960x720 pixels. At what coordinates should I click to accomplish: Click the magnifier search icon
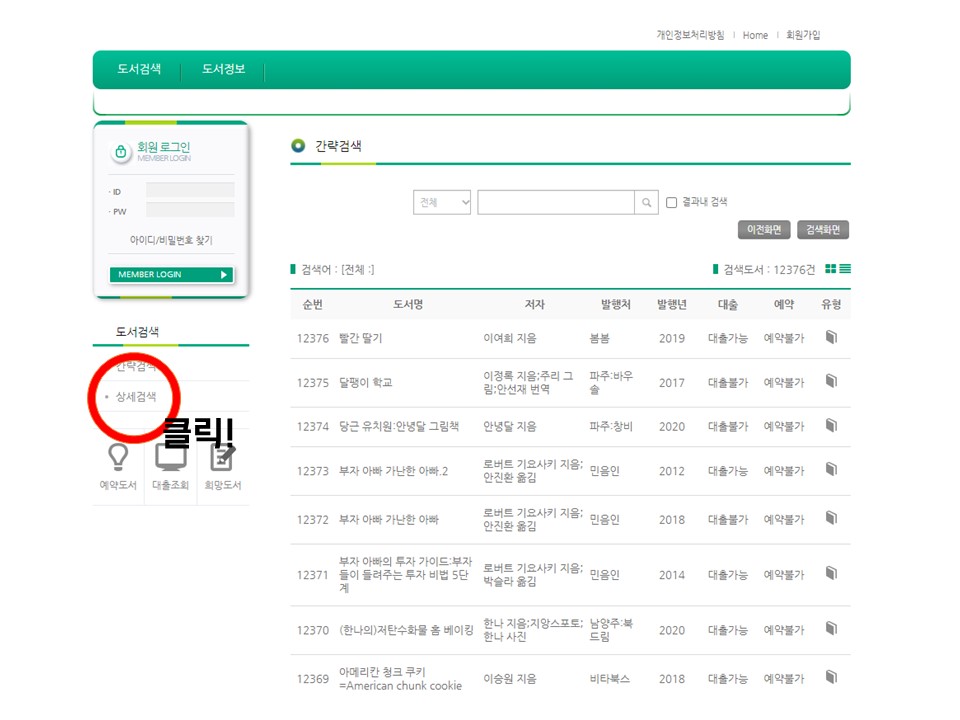648,203
